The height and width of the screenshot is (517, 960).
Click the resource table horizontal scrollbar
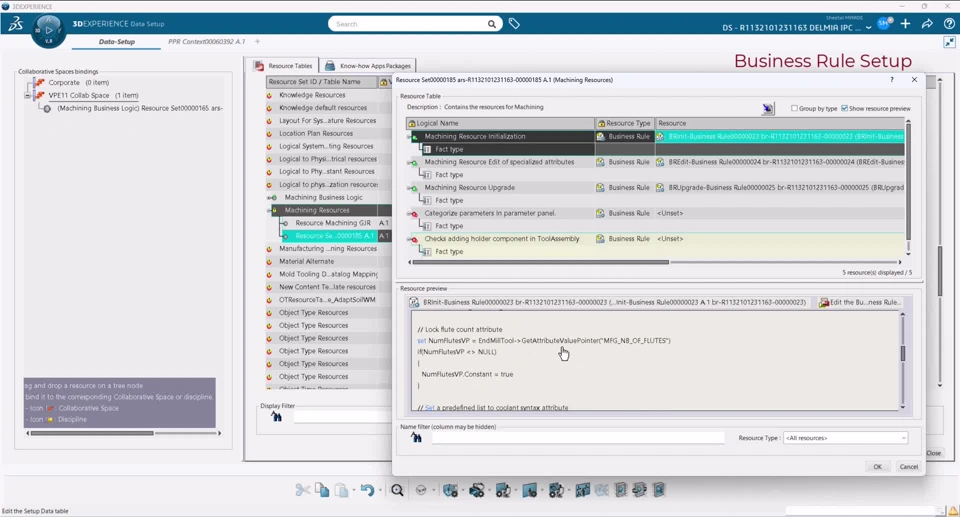[541, 262]
